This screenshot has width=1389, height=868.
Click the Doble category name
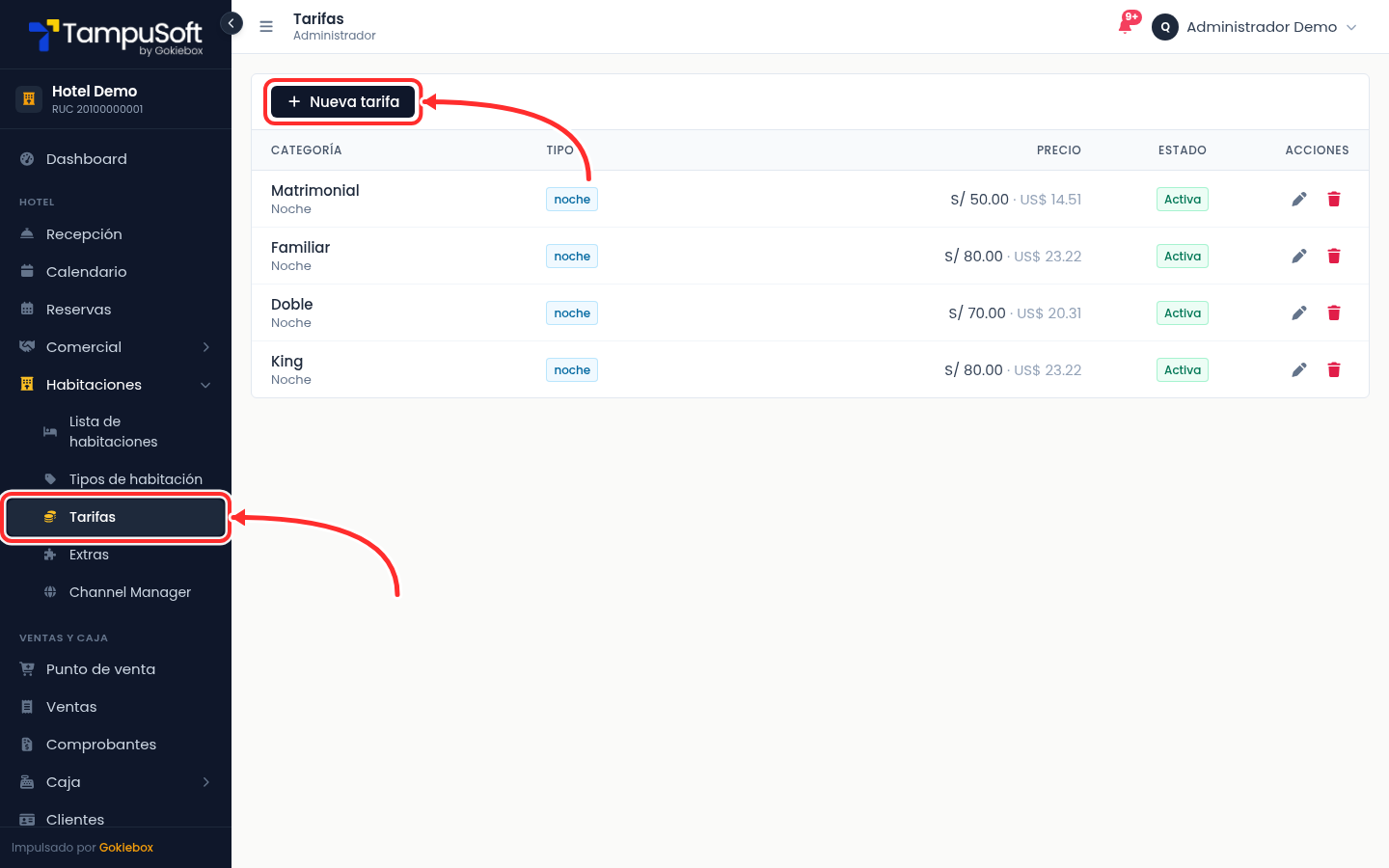click(x=292, y=305)
